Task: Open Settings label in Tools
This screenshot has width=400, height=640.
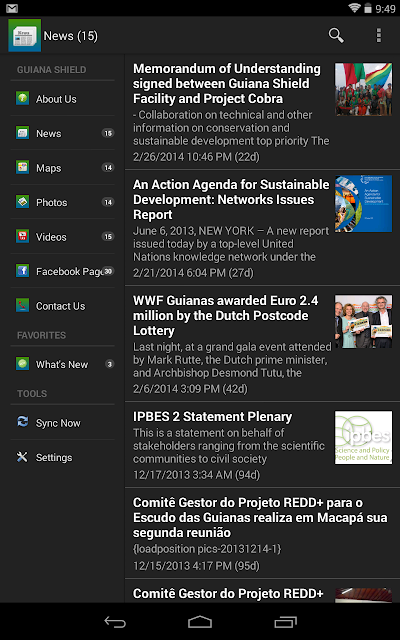Action: (x=54, y=457)
